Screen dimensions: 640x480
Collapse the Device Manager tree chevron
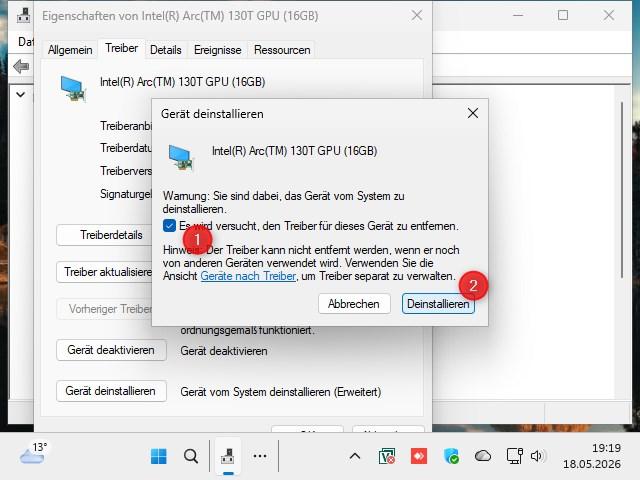pyautogui.click(x=20, y=95)
